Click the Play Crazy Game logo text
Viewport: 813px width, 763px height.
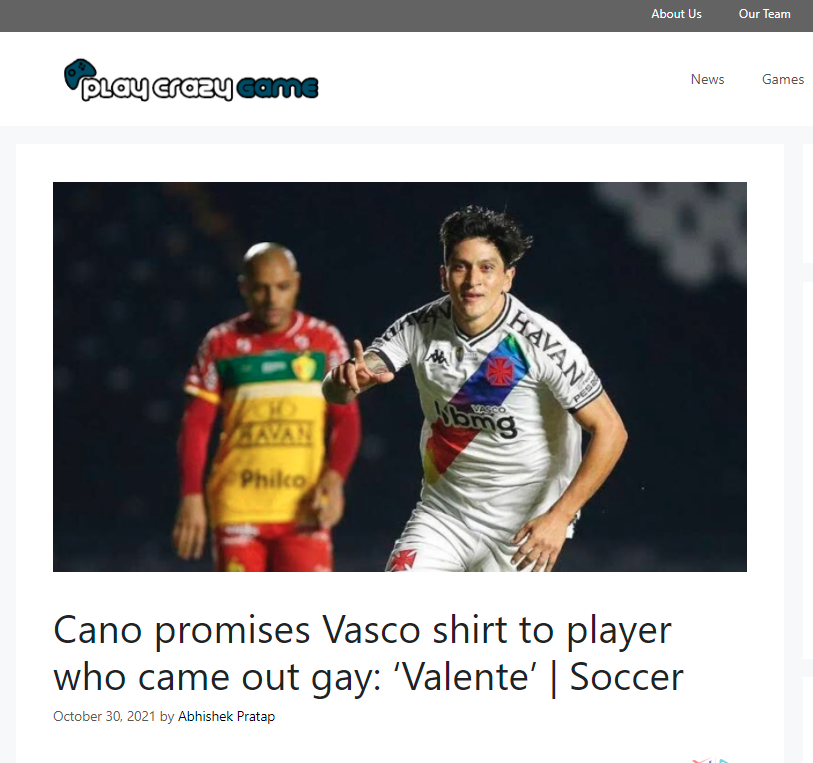pos(200,88)
